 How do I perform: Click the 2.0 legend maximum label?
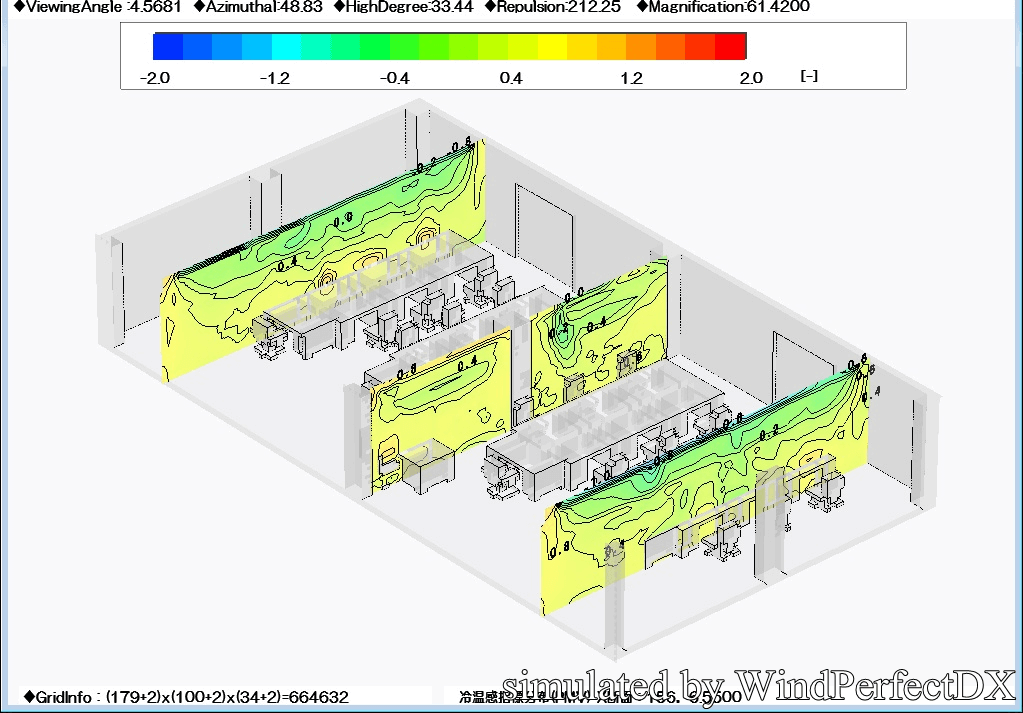[x=750, y=78]
